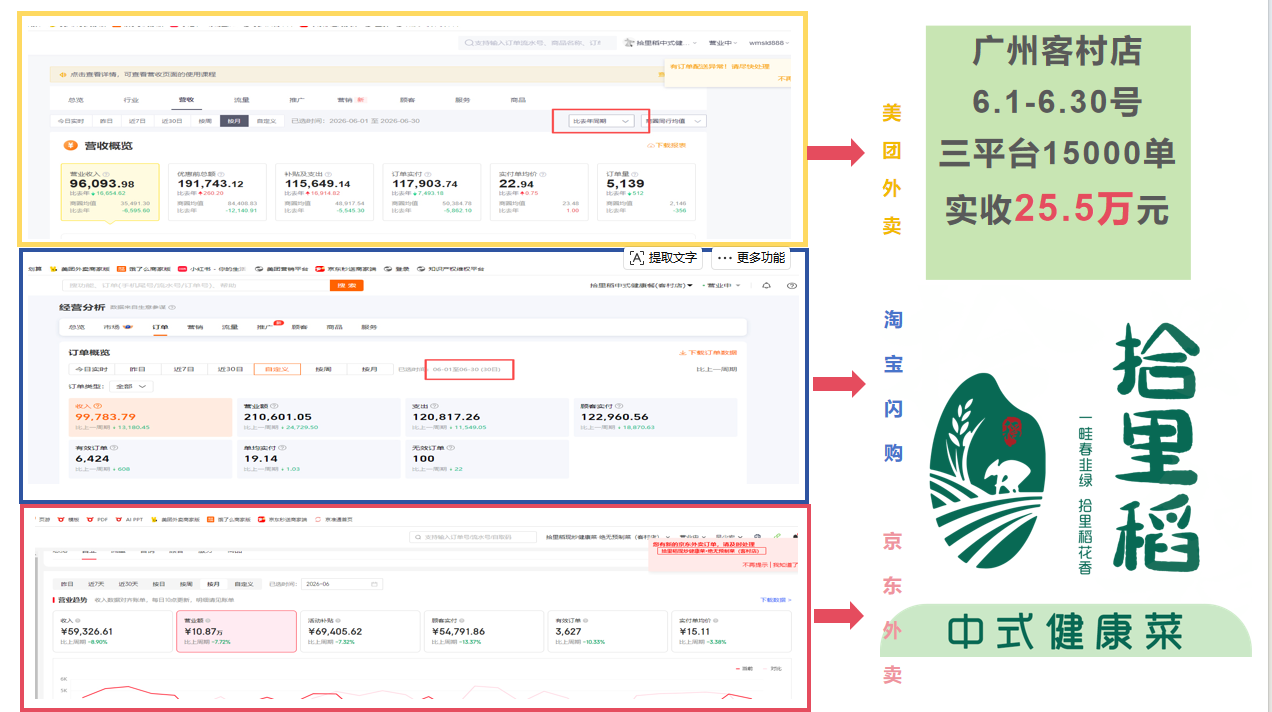
Task: Click the help question-mark icon beside bell
Action: click(x=792, y=286)
